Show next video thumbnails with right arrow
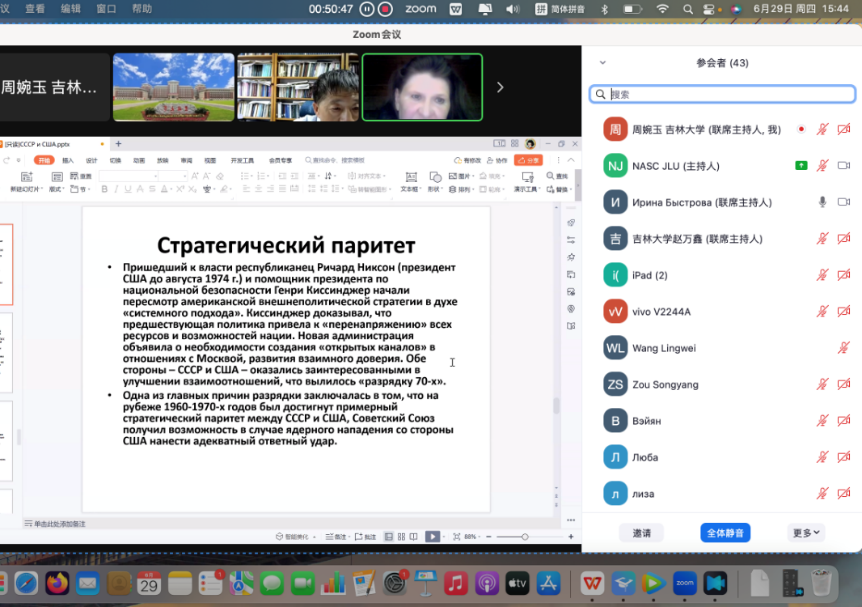This screenshot has height=607, width=862. click(x=500, y=87)
